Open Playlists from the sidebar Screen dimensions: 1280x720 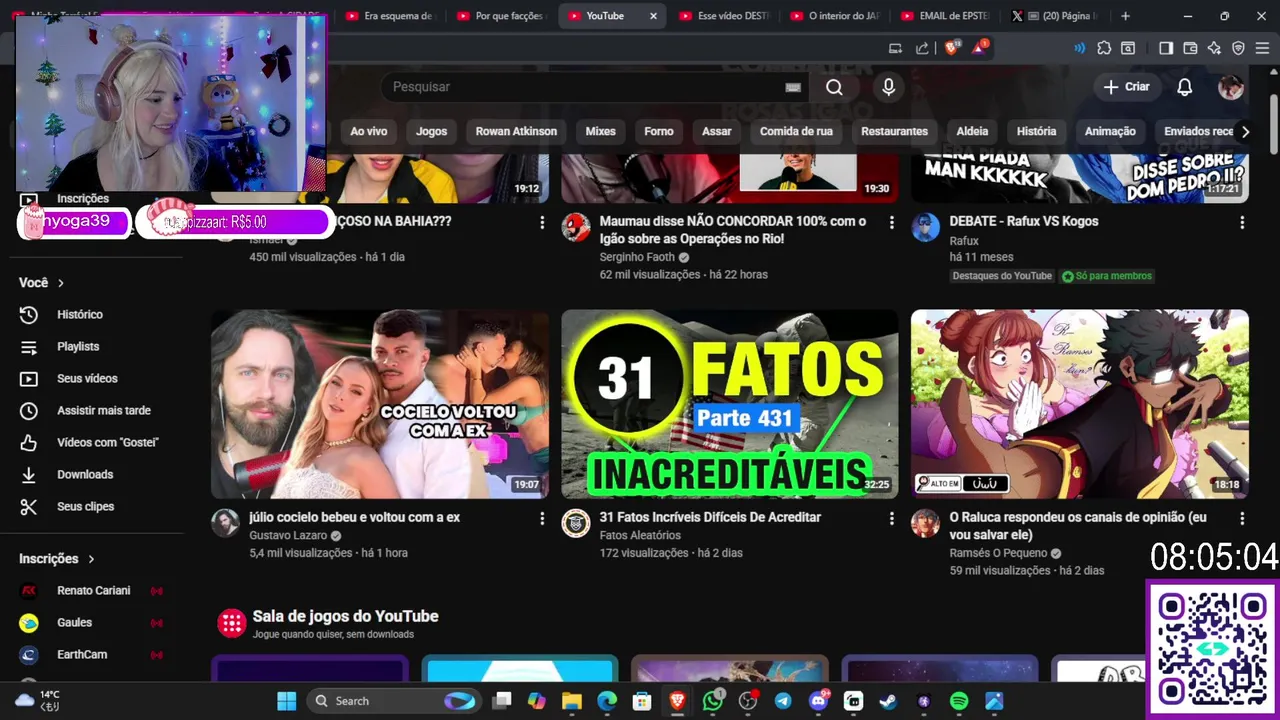78,347
